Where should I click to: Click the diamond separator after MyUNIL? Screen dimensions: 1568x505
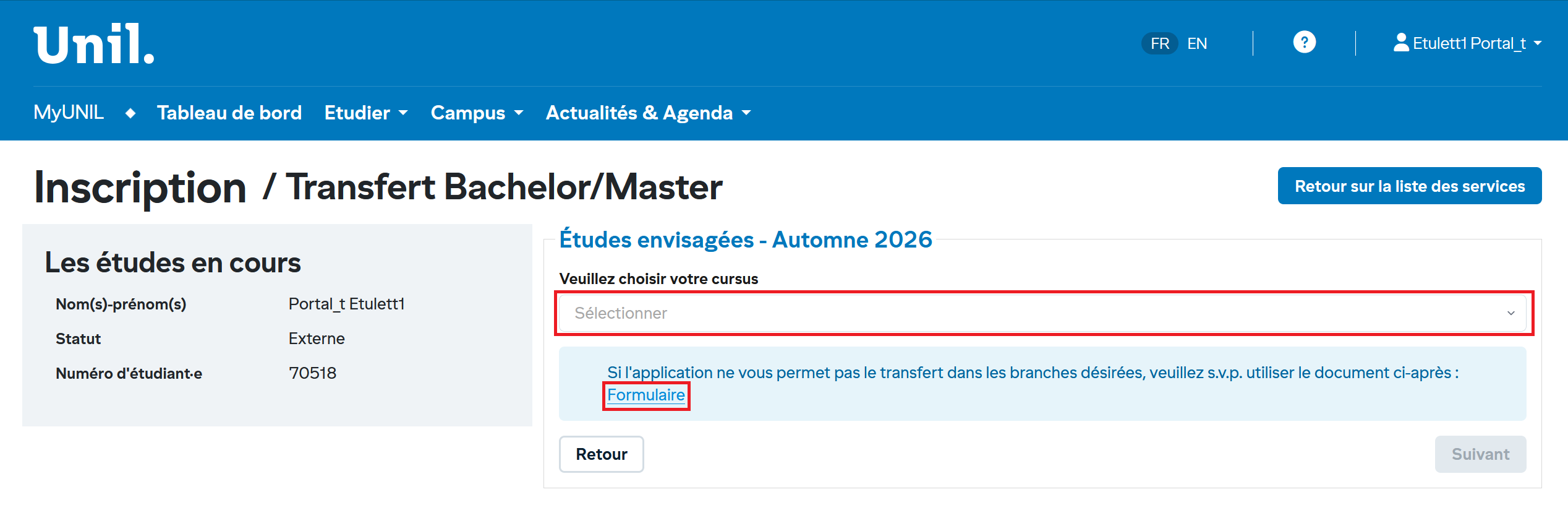tap(130, 113)
